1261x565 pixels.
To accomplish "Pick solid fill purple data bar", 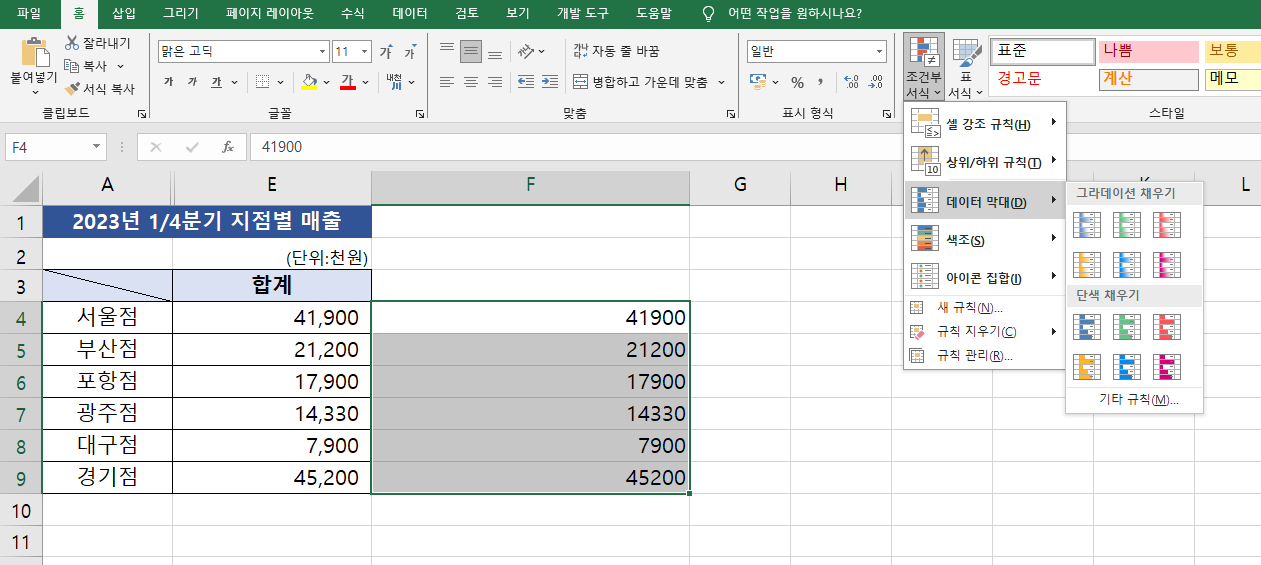I will tap(1167, 367).
